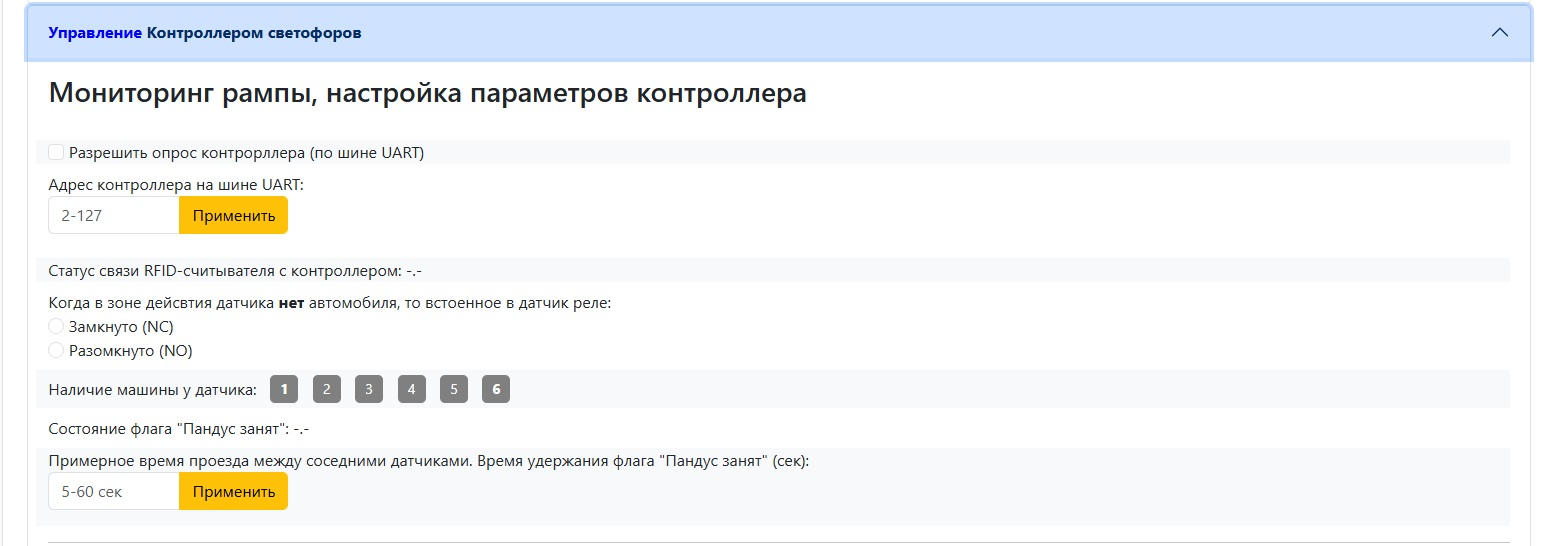Apply the UART controller address
This screenshot has width=1542, height=546.
pyautogui.click(x=233, y=215)
